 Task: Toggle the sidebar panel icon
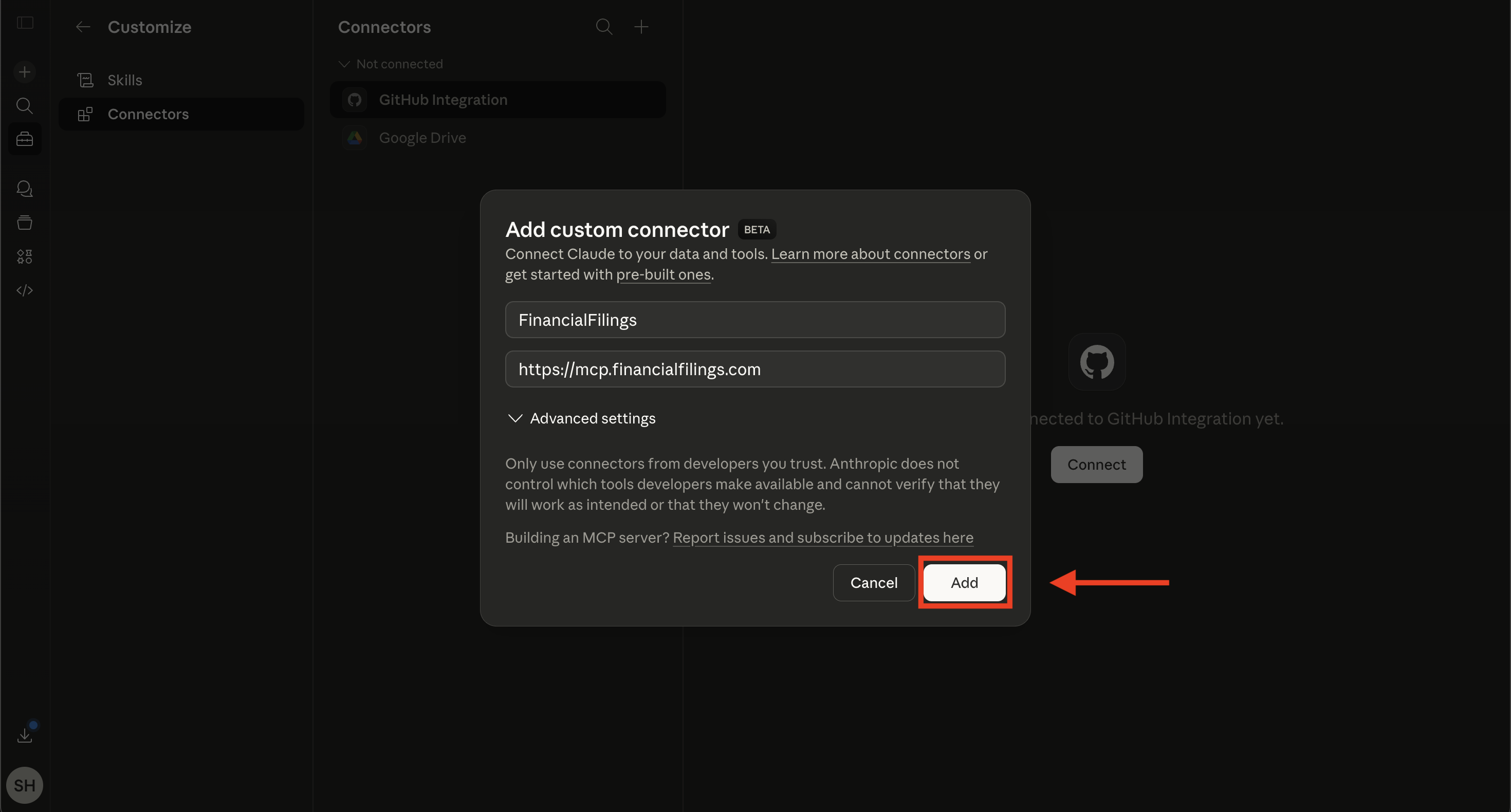tap(25, 23)
